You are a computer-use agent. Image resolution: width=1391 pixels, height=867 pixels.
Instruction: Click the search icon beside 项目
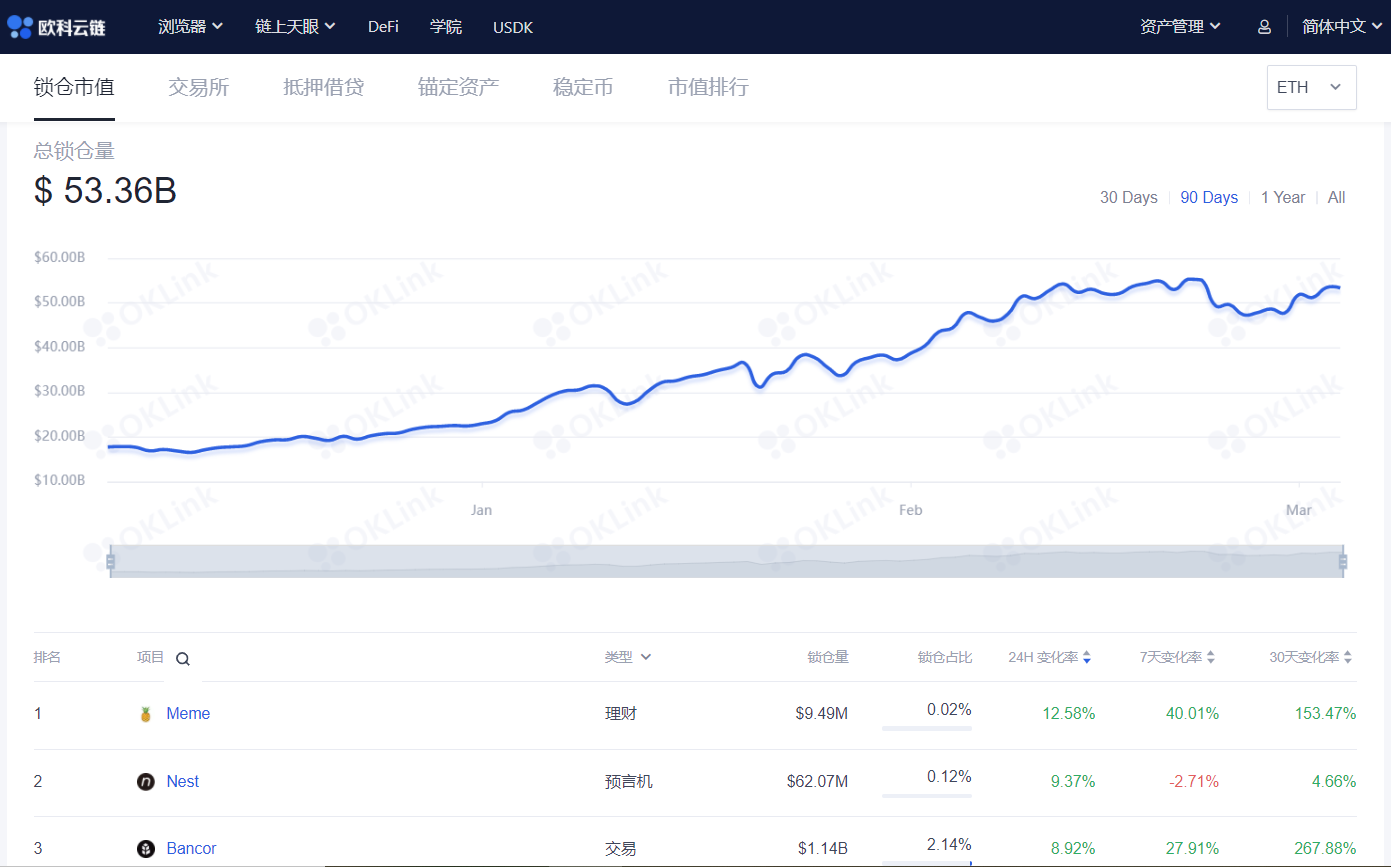point(183,658)
